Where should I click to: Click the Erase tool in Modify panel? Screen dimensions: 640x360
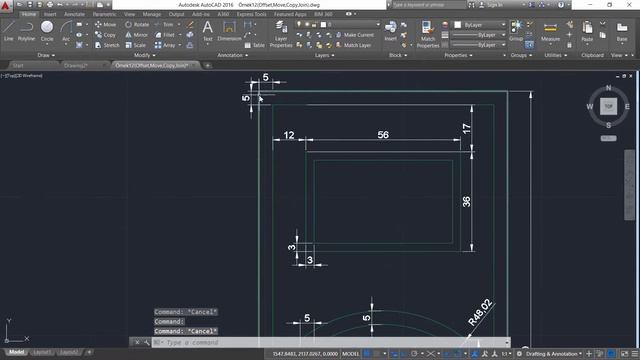(190, 24)
